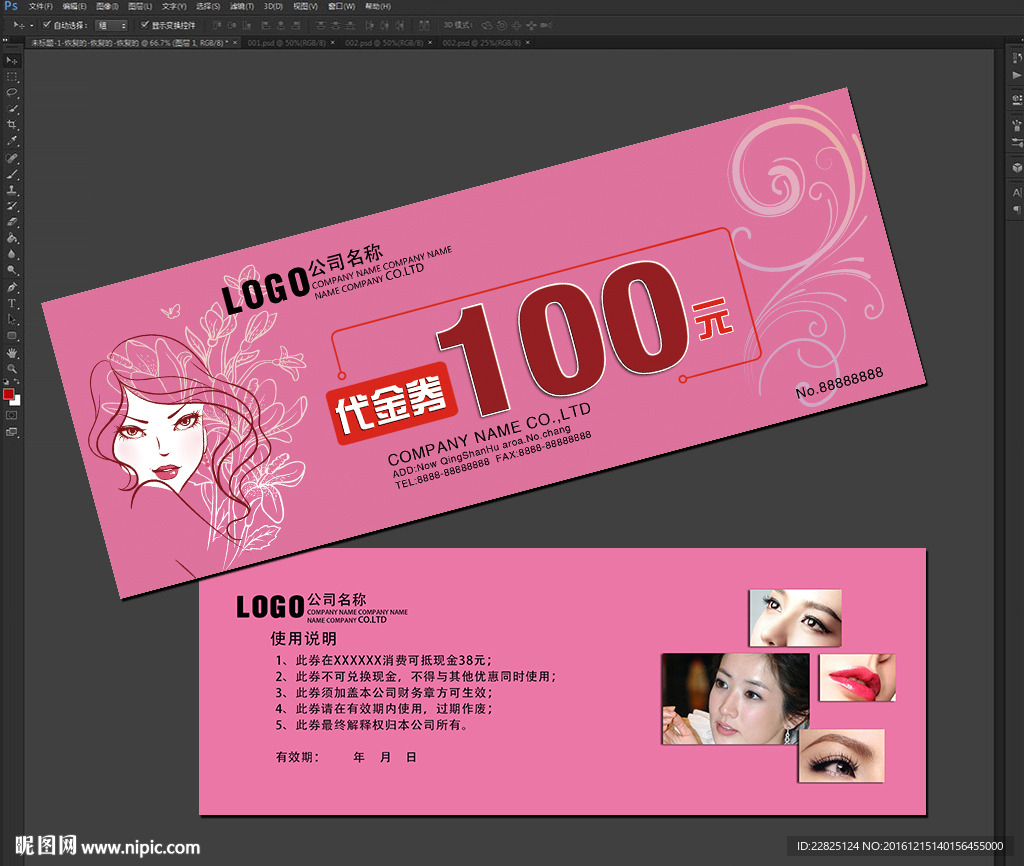Select the Eyedropper tool

click(x=12, y=141)
